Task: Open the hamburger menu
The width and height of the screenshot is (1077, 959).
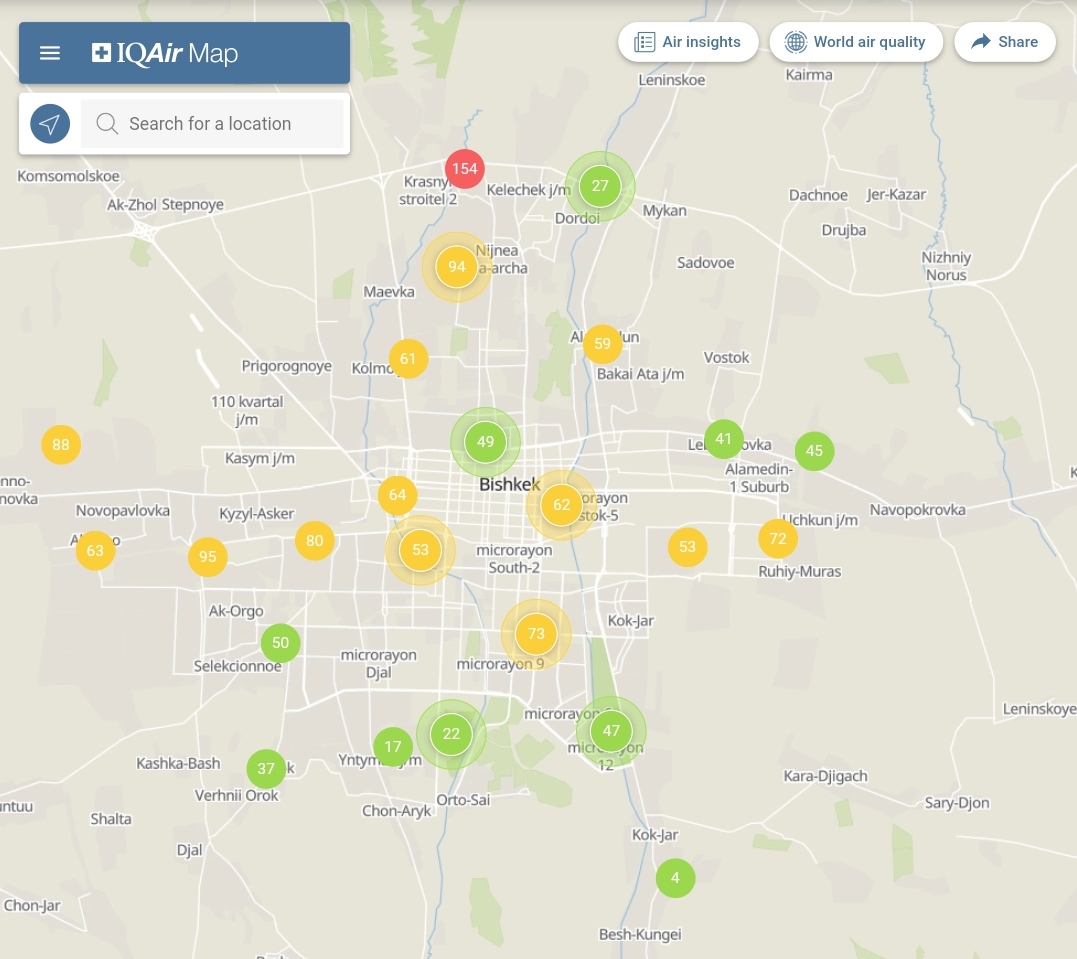Action: pos(50,53)
